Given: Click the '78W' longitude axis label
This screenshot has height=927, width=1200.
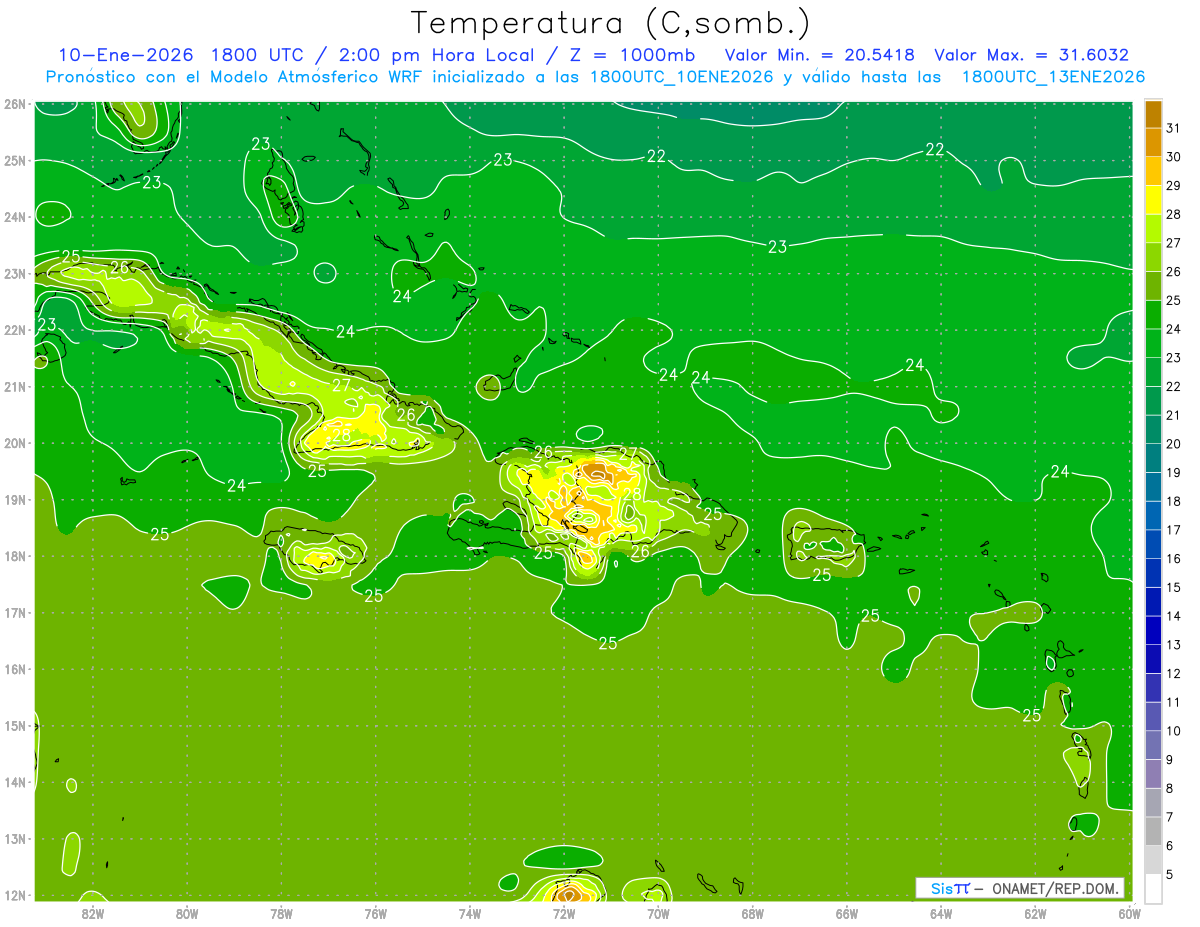Looking at the screenshot, I should (x=281, y=913).
